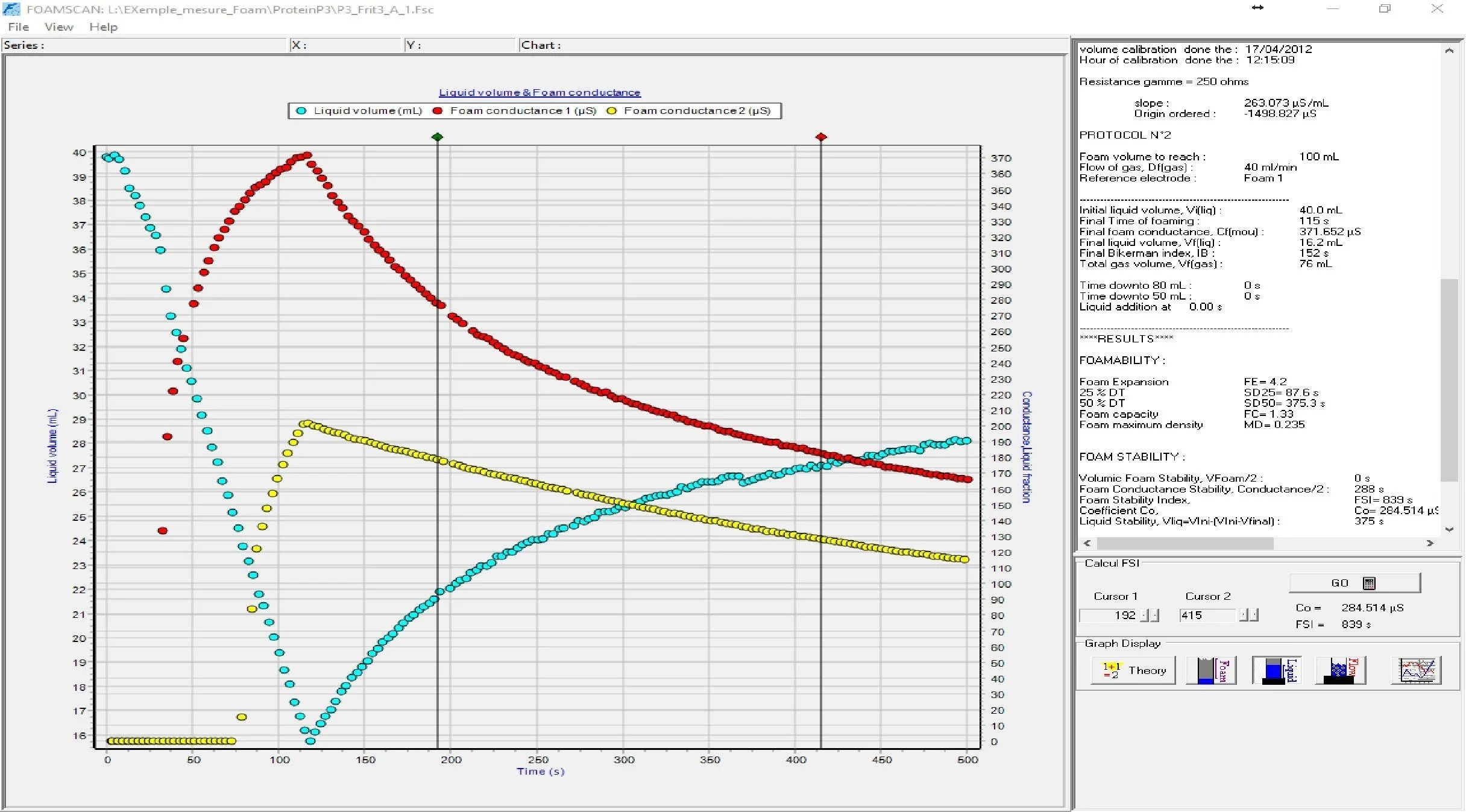Screen dimensions: 1466x812
Task: Click the GO calculate FSI button
Action: tap(1354, 583)
